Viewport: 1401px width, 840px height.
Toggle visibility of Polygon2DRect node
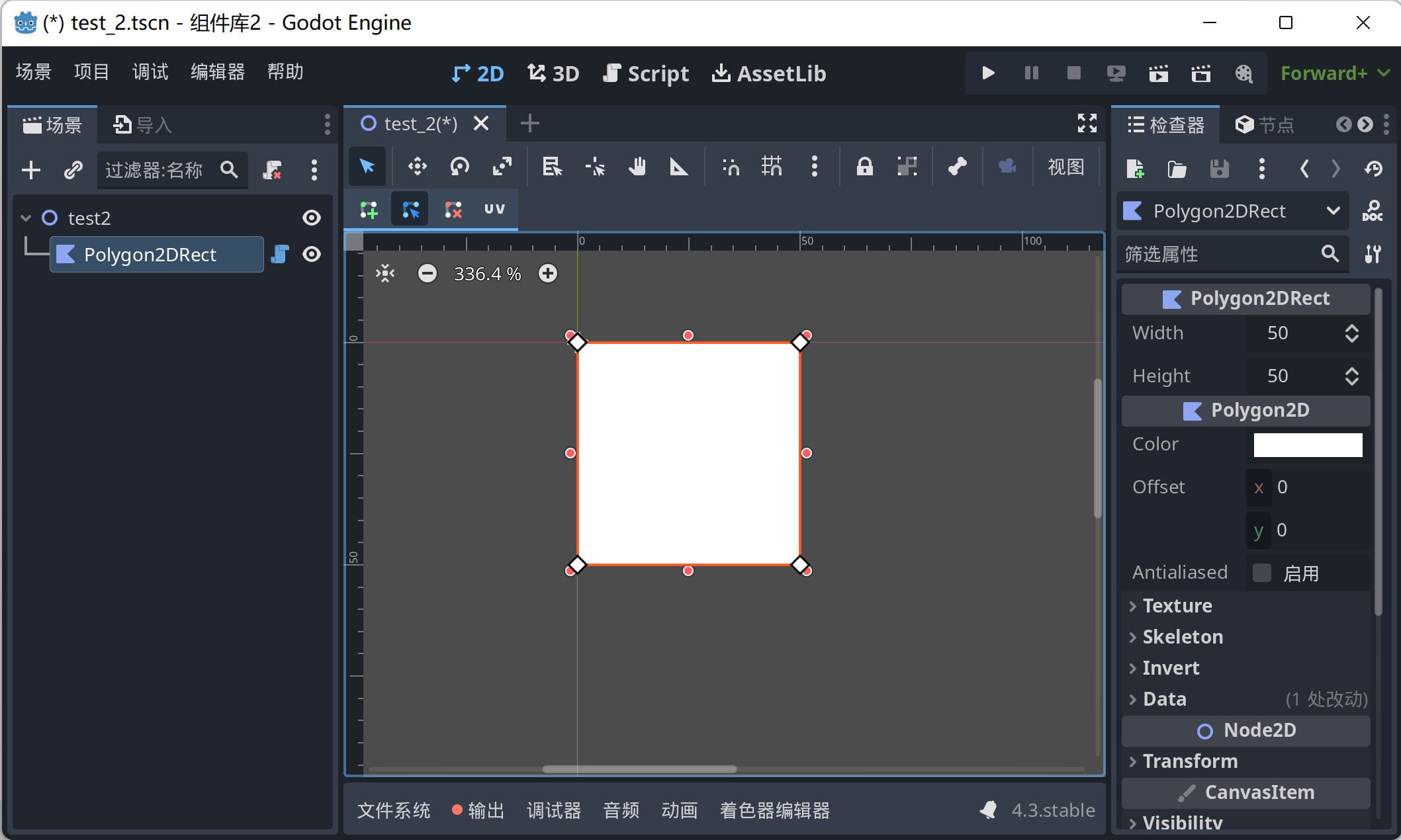312,254
